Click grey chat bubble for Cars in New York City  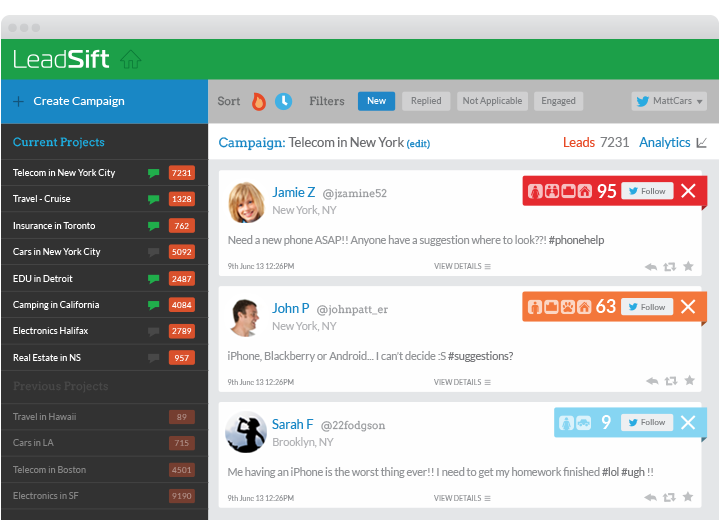click(153, 252)
